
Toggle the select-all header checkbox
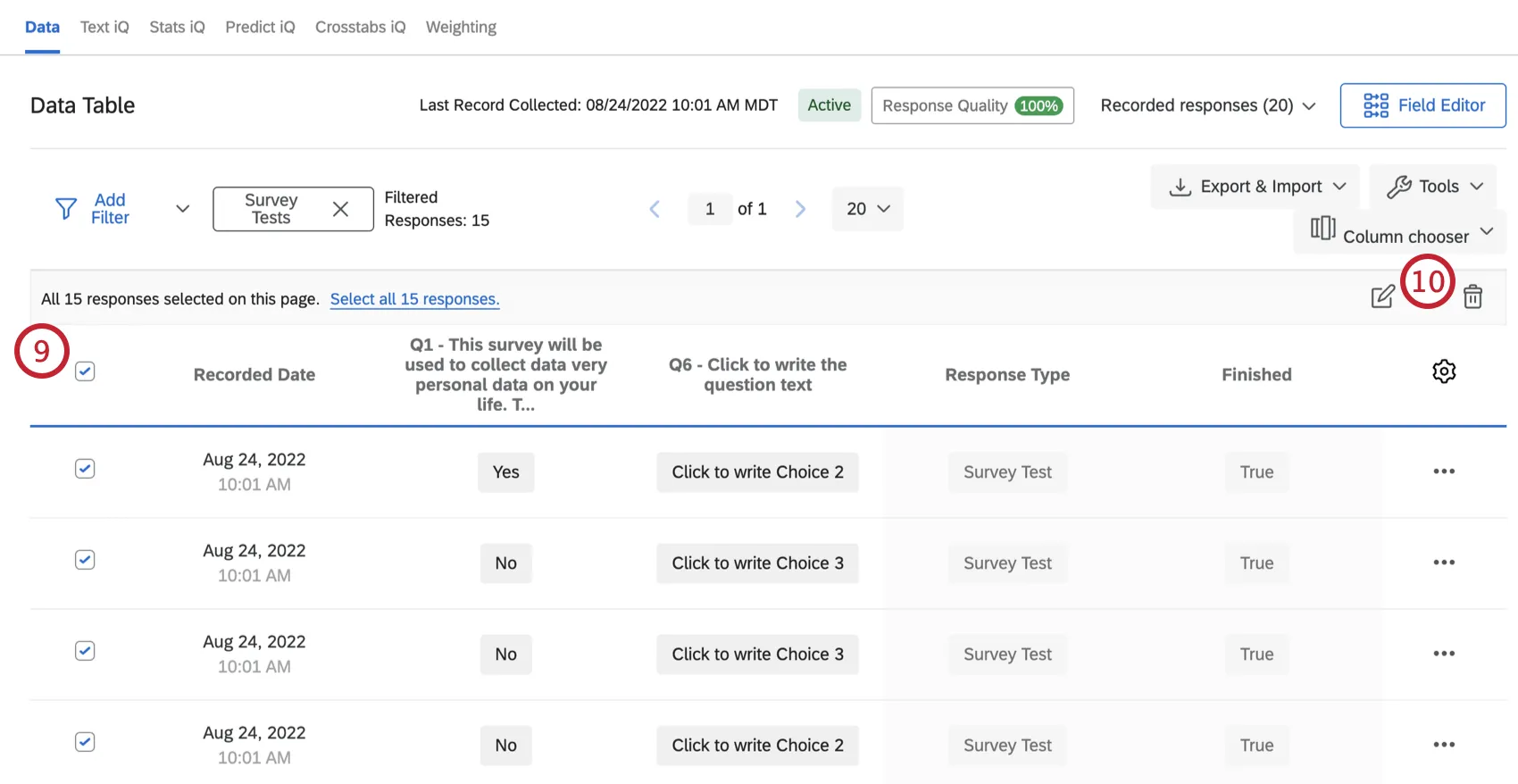coord(85,371)
